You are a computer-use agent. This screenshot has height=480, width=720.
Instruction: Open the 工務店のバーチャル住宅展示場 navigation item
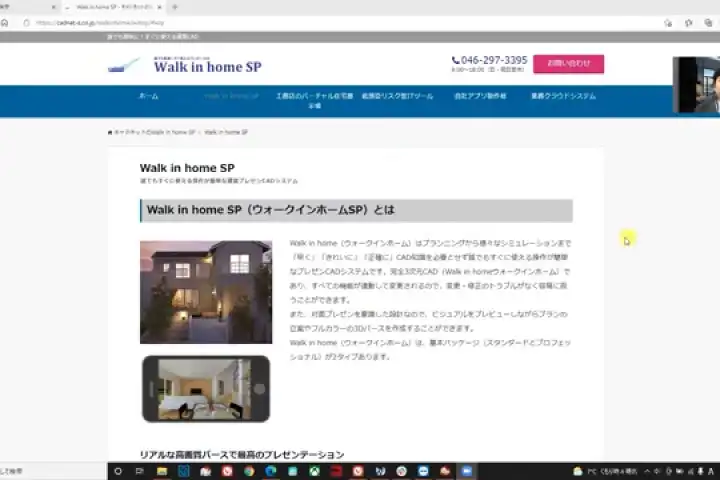pos(315,101)
